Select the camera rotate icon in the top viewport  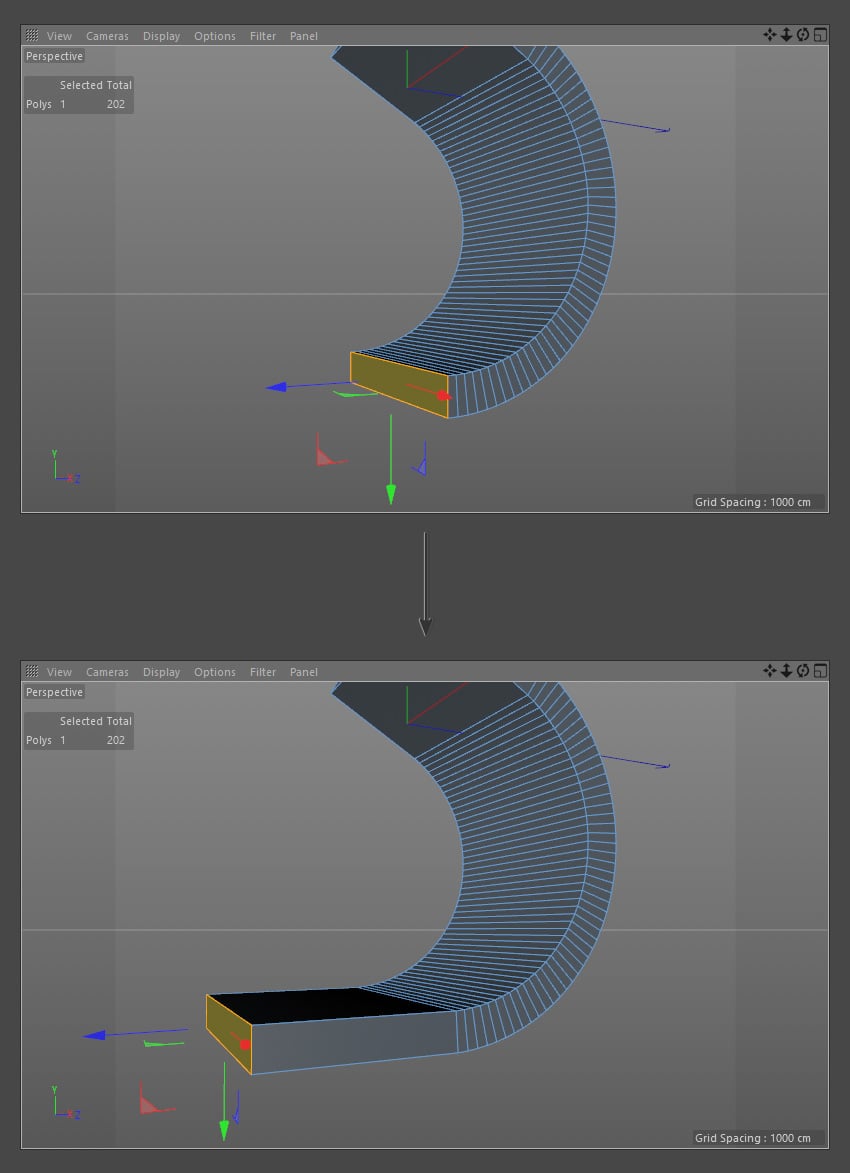(x=803, y=34)
